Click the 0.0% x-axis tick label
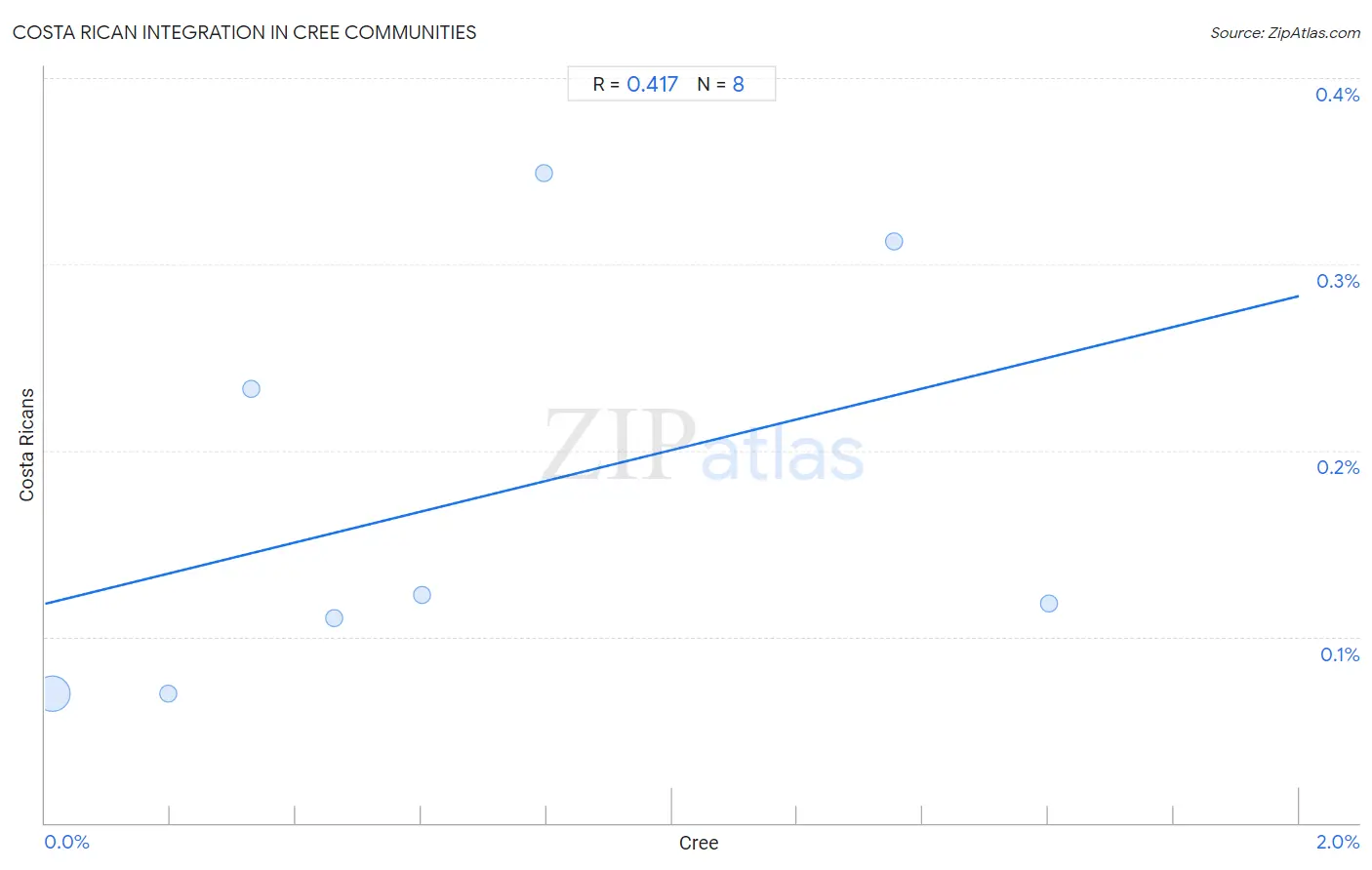 pos(66,842)
